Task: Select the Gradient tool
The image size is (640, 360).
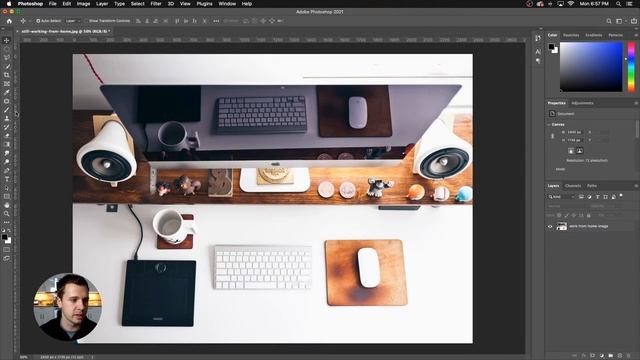Action: point(7,144)
